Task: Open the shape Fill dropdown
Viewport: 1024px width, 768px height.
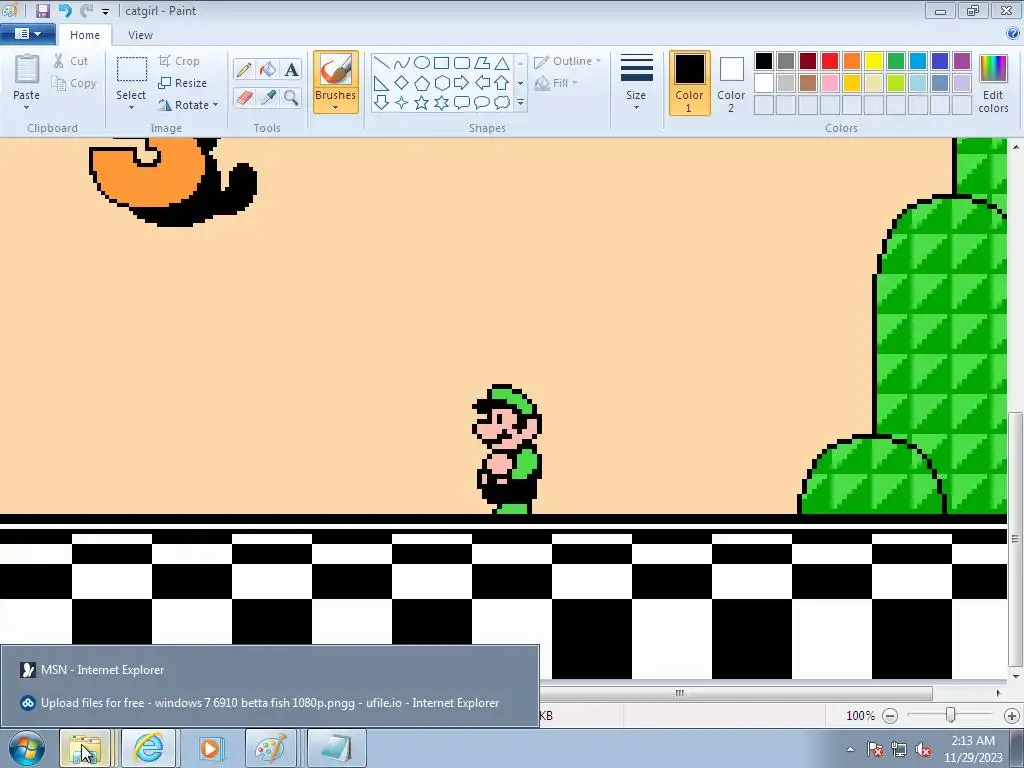Action: (x=556, y=83)
